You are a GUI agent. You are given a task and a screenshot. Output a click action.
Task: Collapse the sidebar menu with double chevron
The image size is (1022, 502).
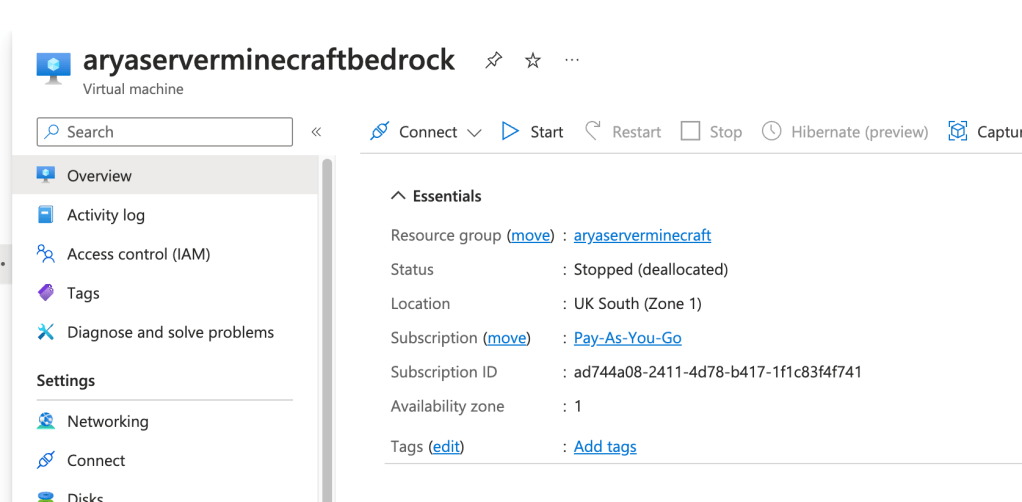[x=316, y=132]
